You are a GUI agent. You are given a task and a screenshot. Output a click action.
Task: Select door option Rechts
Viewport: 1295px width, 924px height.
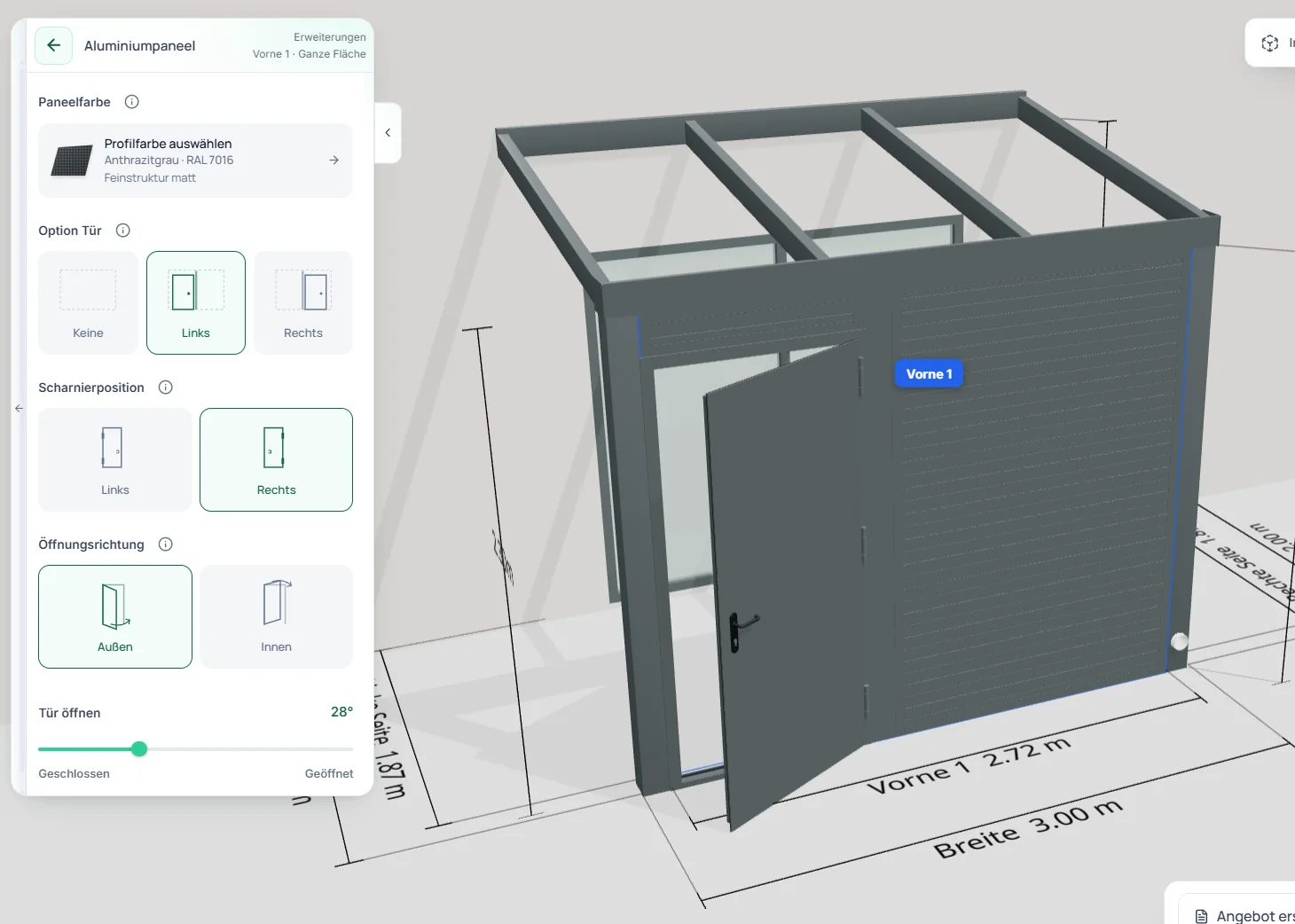[303, 302]
